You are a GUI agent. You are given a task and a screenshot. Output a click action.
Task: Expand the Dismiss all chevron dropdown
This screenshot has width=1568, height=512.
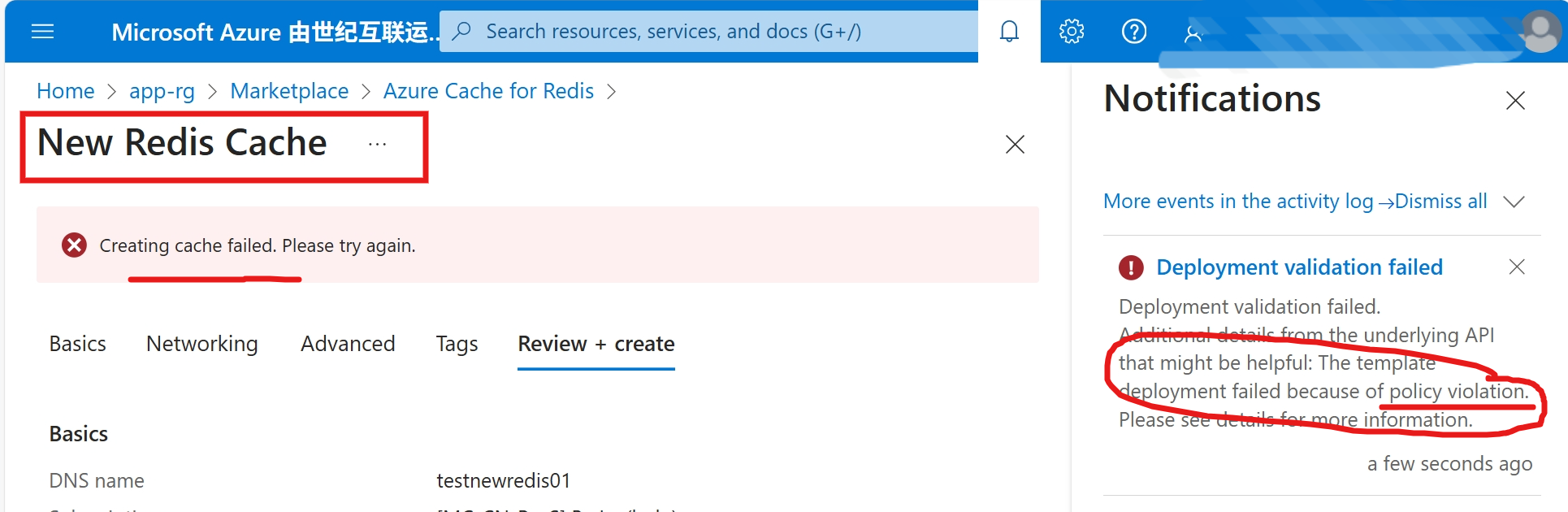pos(1514,202)
